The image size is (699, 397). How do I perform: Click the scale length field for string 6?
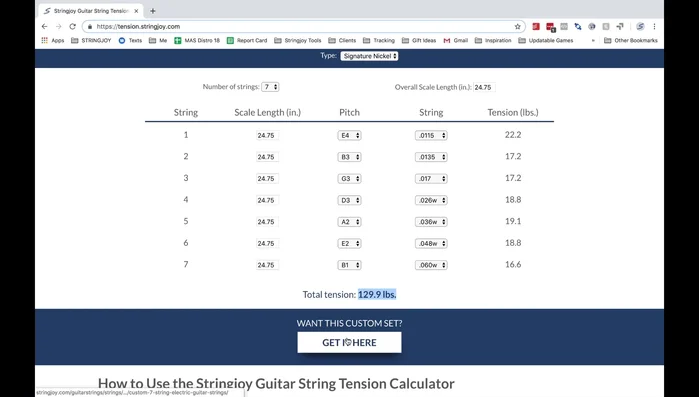[x=267, y=244]
